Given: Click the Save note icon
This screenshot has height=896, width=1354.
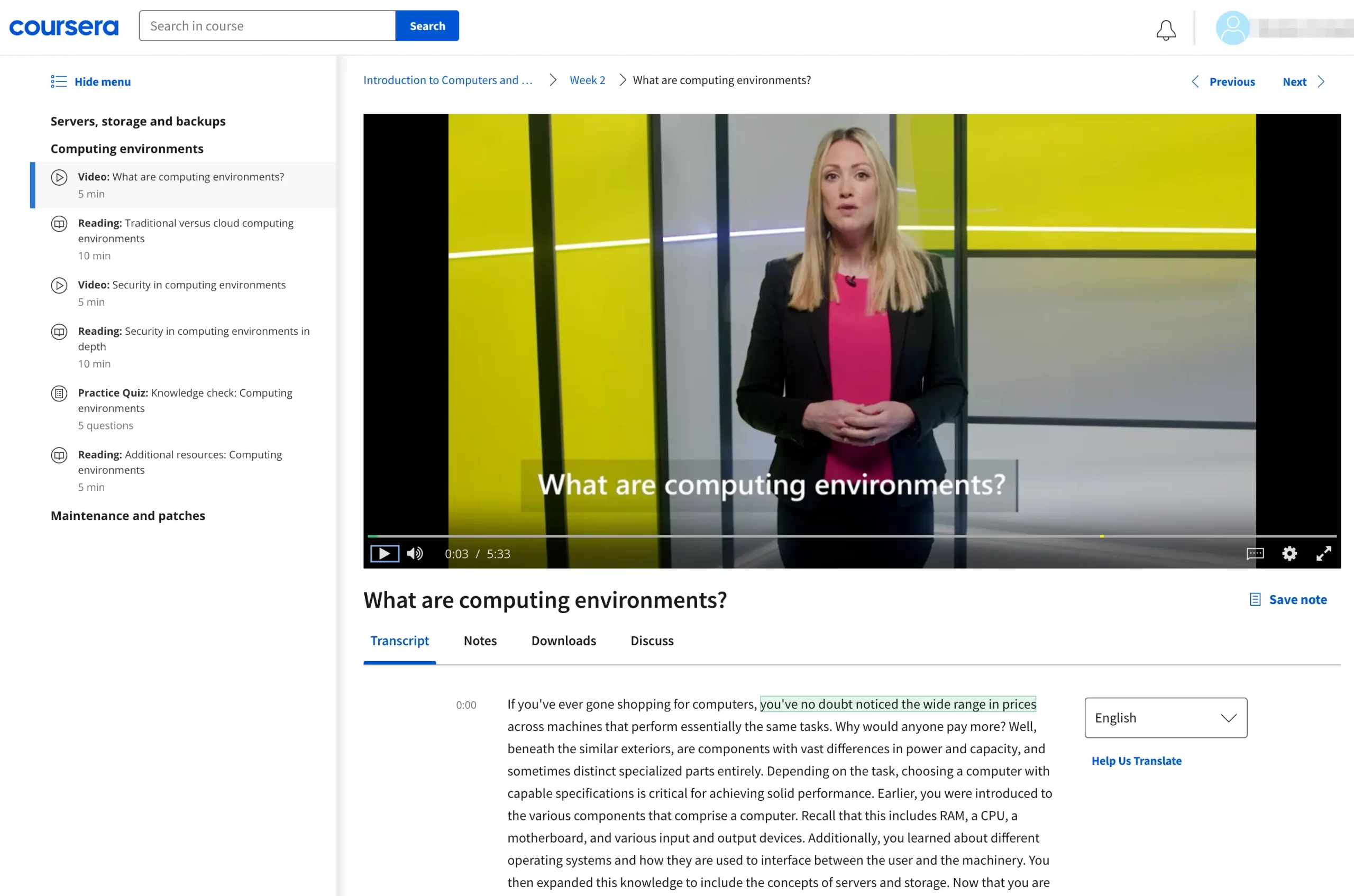Looking at the screenshot, I should pos(1255,599).
